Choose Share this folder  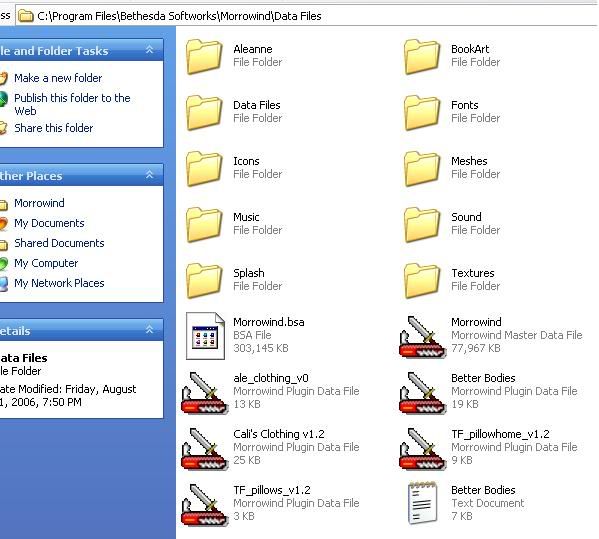point(53,128)
